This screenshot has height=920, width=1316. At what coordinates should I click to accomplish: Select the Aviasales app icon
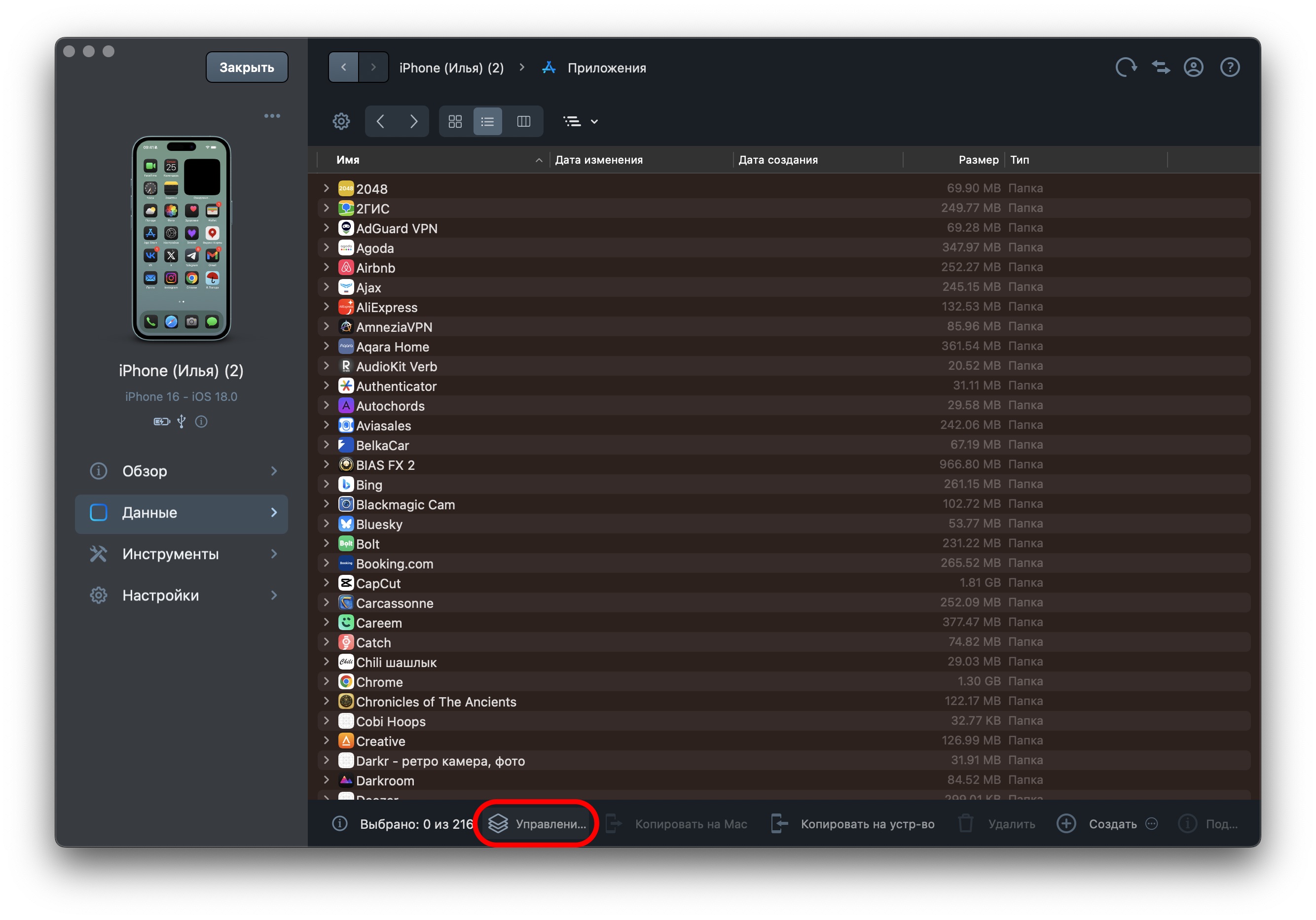tap(346, 425)
